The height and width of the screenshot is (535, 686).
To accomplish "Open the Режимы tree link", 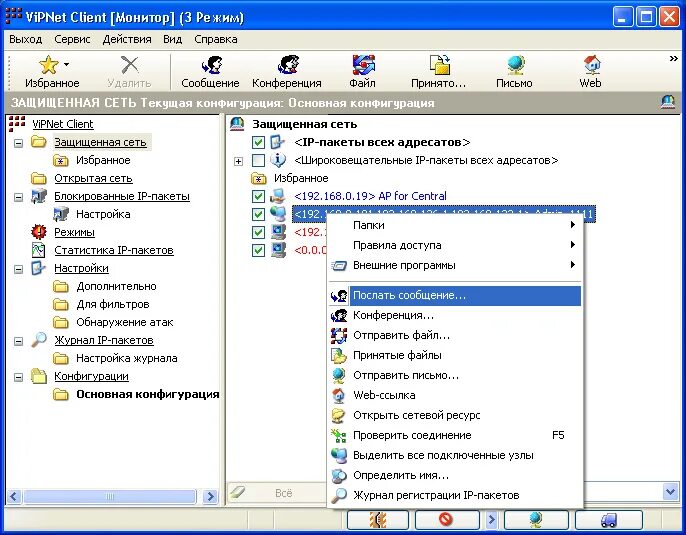I will pos(74,232).
